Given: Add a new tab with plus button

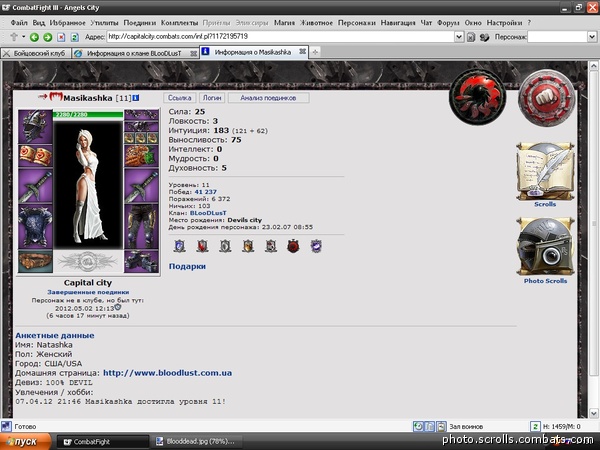Looking at the screenshot, I should (x=315, y=52).
